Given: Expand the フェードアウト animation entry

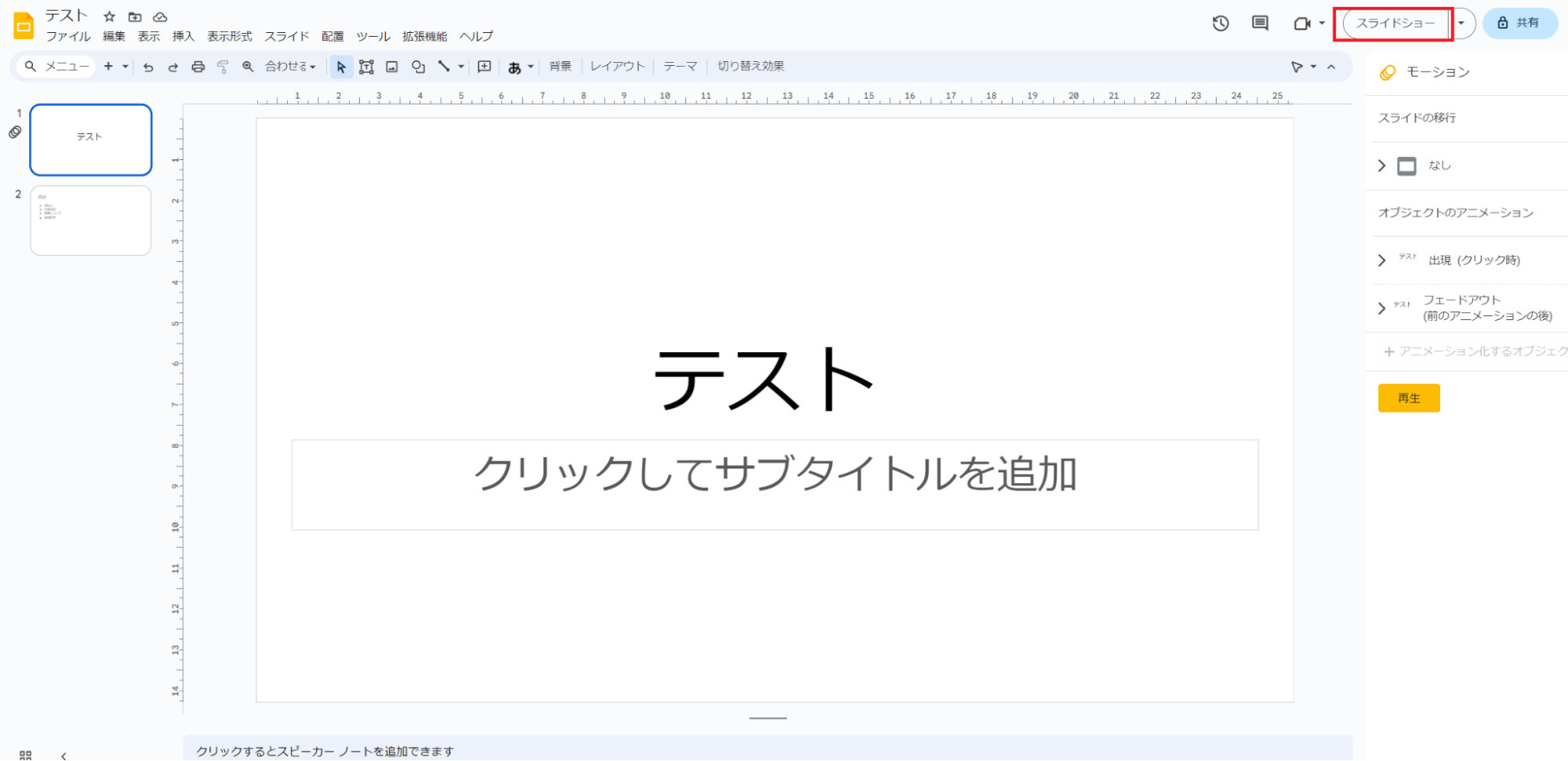Looking at the screenshot, I should [x=1382, y=308].
